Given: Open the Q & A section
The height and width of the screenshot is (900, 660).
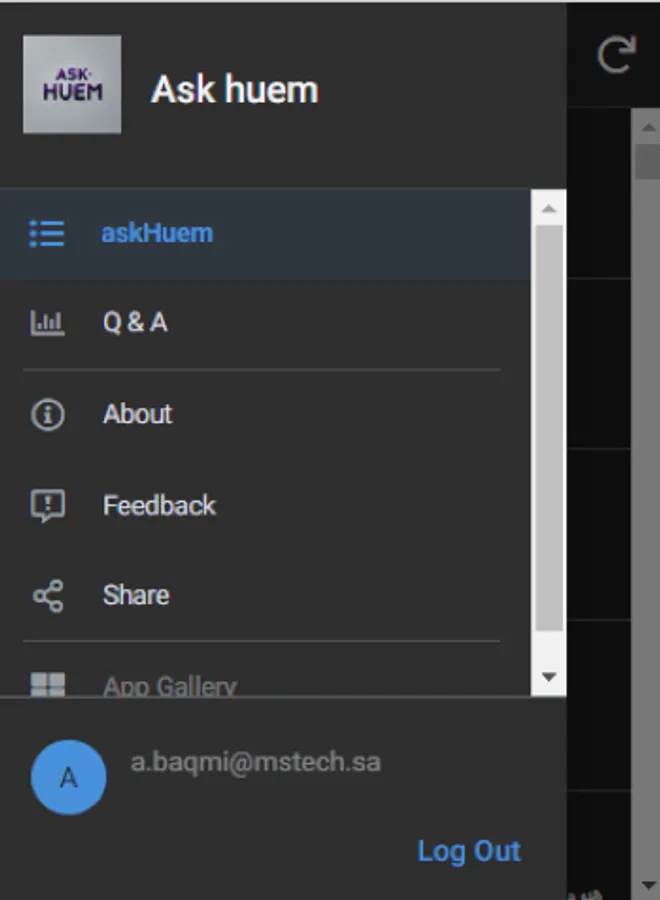Looking at the screenshot, I should click(x=134, y=323).
